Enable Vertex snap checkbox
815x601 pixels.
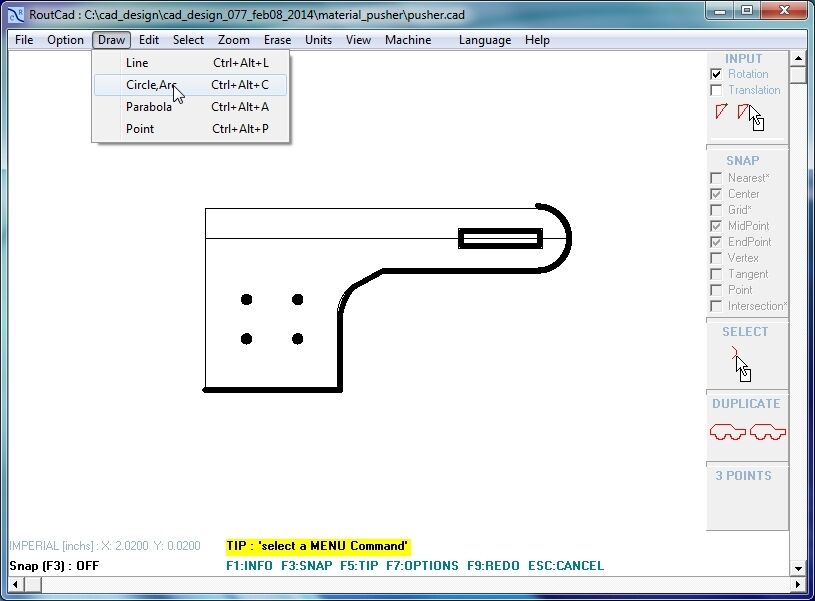716,258
